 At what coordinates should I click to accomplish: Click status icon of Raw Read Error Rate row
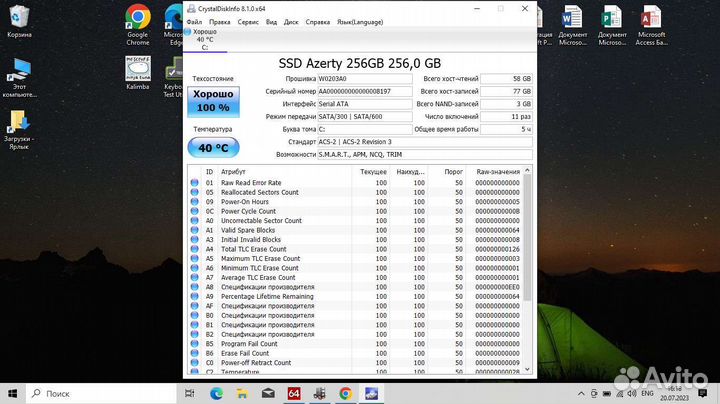(x=195, y=183)
